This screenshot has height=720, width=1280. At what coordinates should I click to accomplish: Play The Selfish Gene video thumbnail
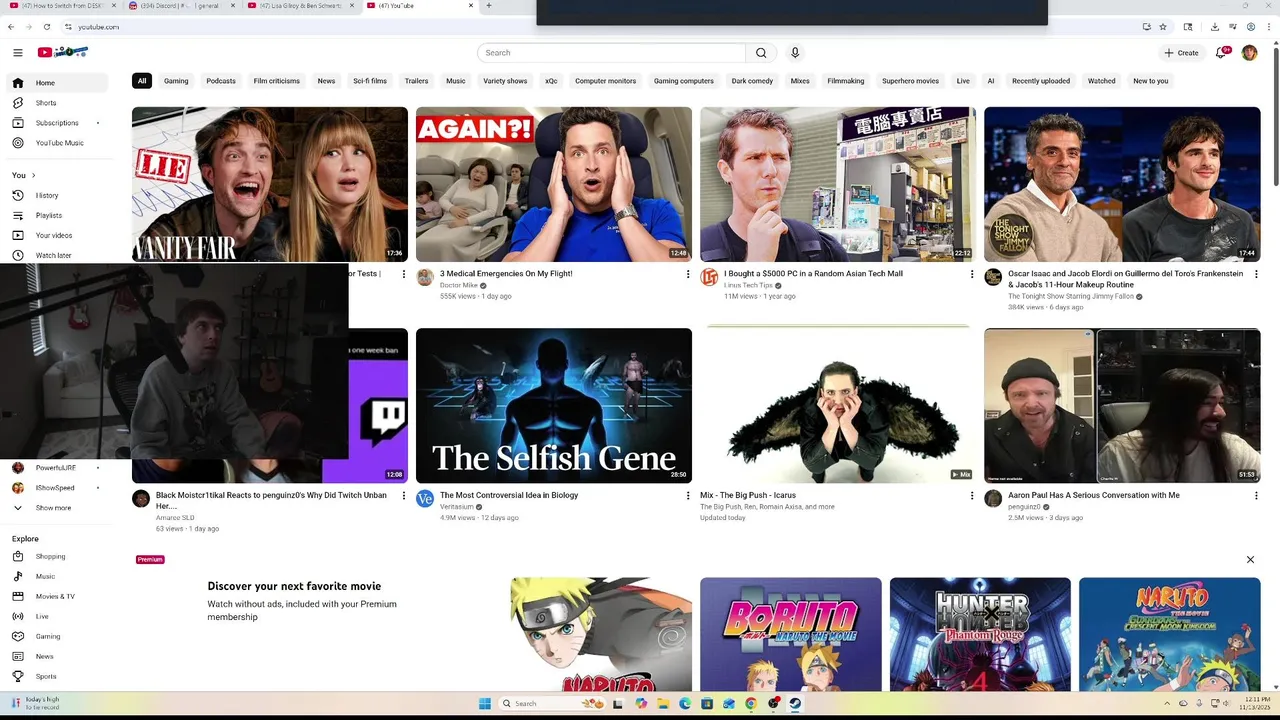coord(554,406)
